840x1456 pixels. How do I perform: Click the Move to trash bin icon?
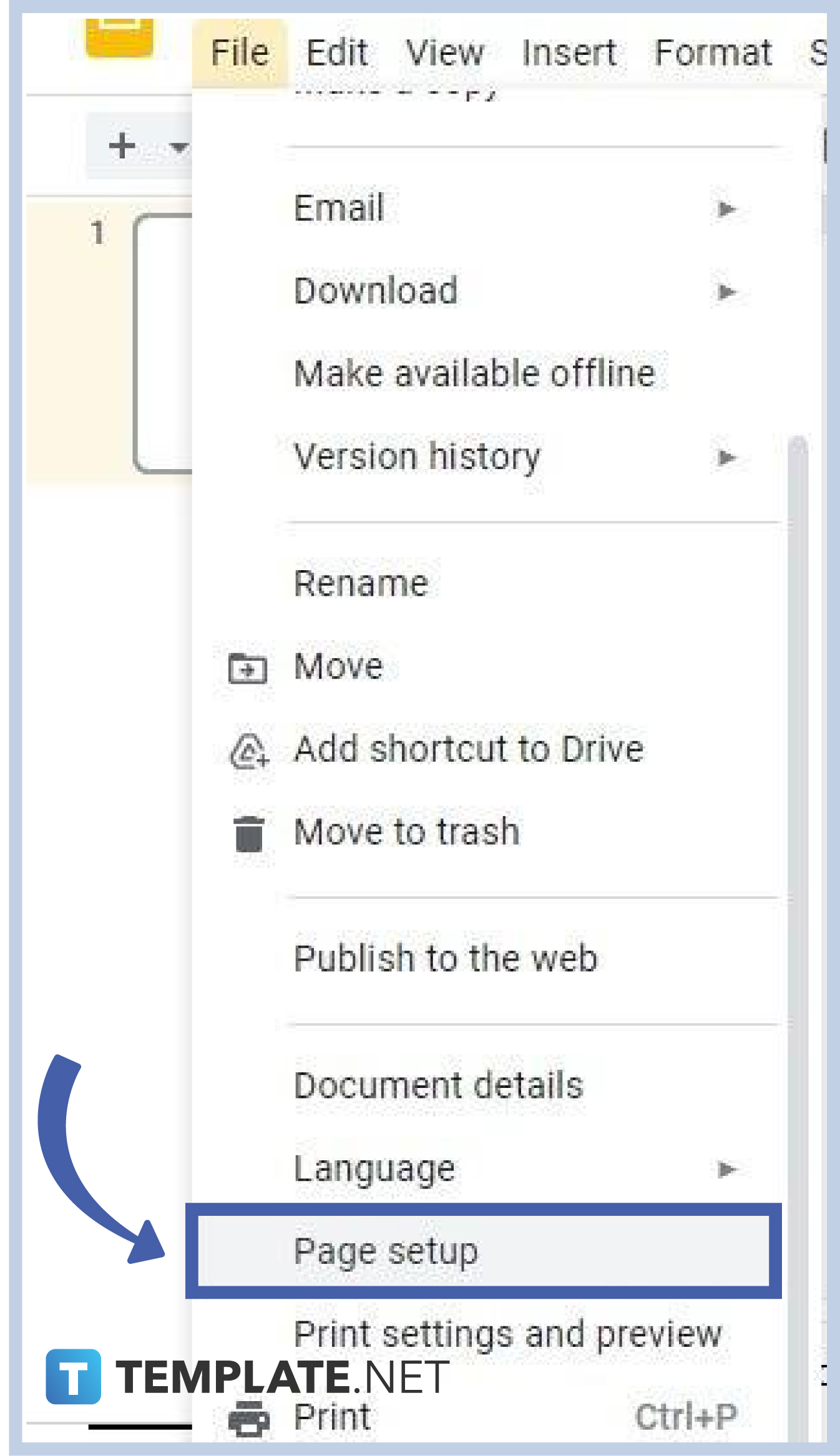coord(248,832)
